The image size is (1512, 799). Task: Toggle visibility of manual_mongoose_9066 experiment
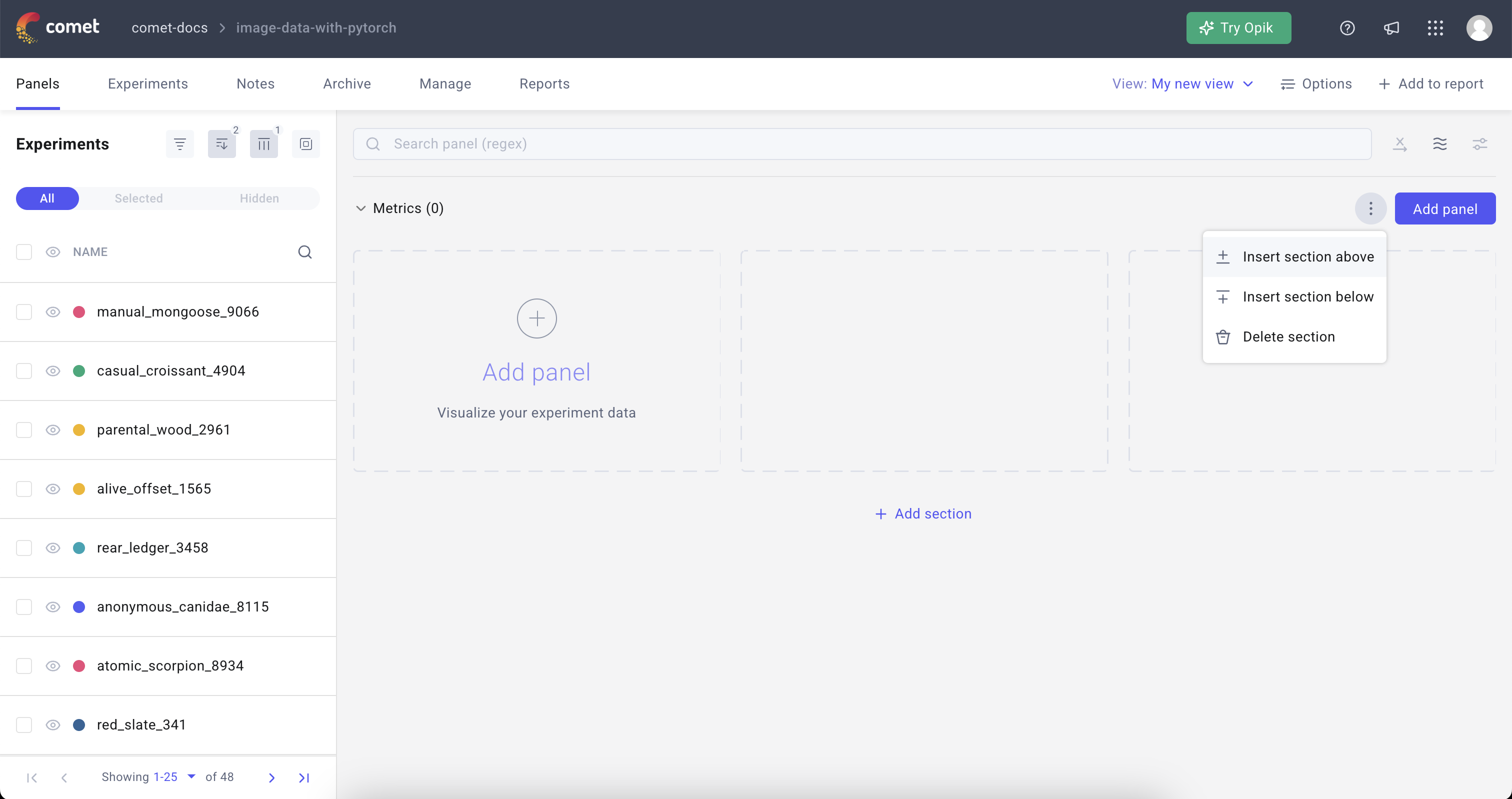53,311
